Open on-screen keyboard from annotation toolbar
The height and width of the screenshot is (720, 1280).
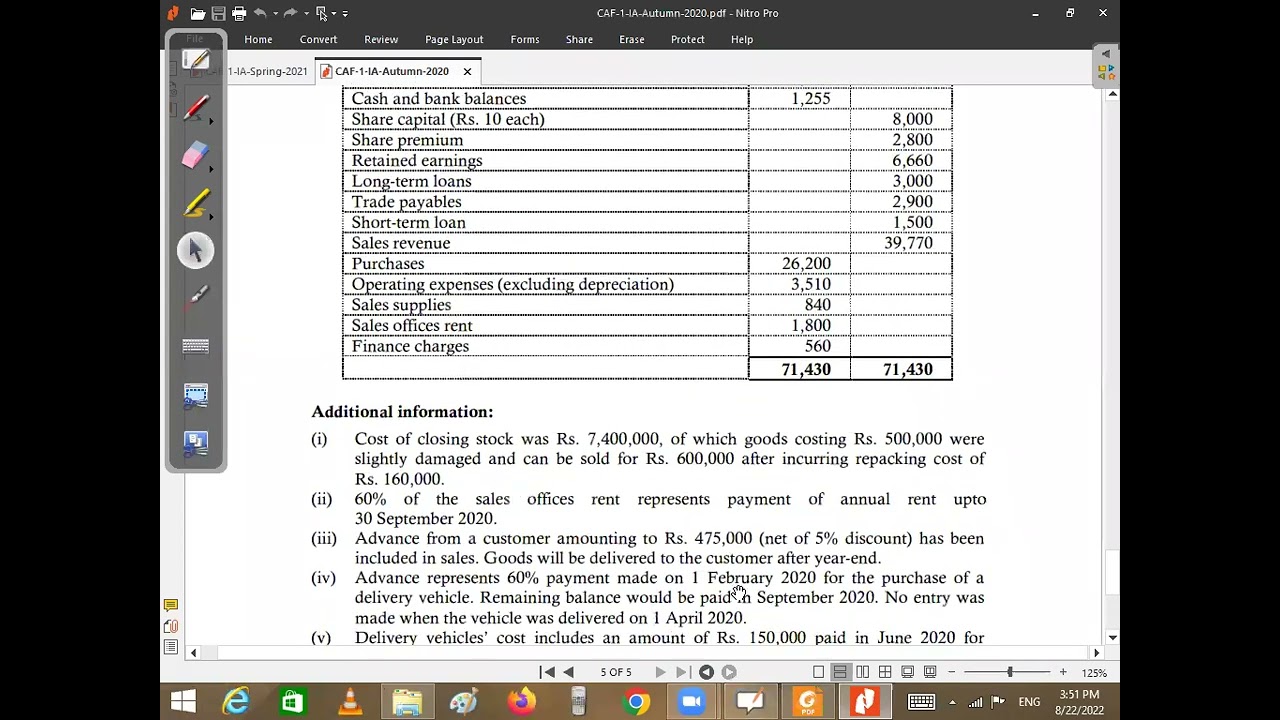coord(196,346)
